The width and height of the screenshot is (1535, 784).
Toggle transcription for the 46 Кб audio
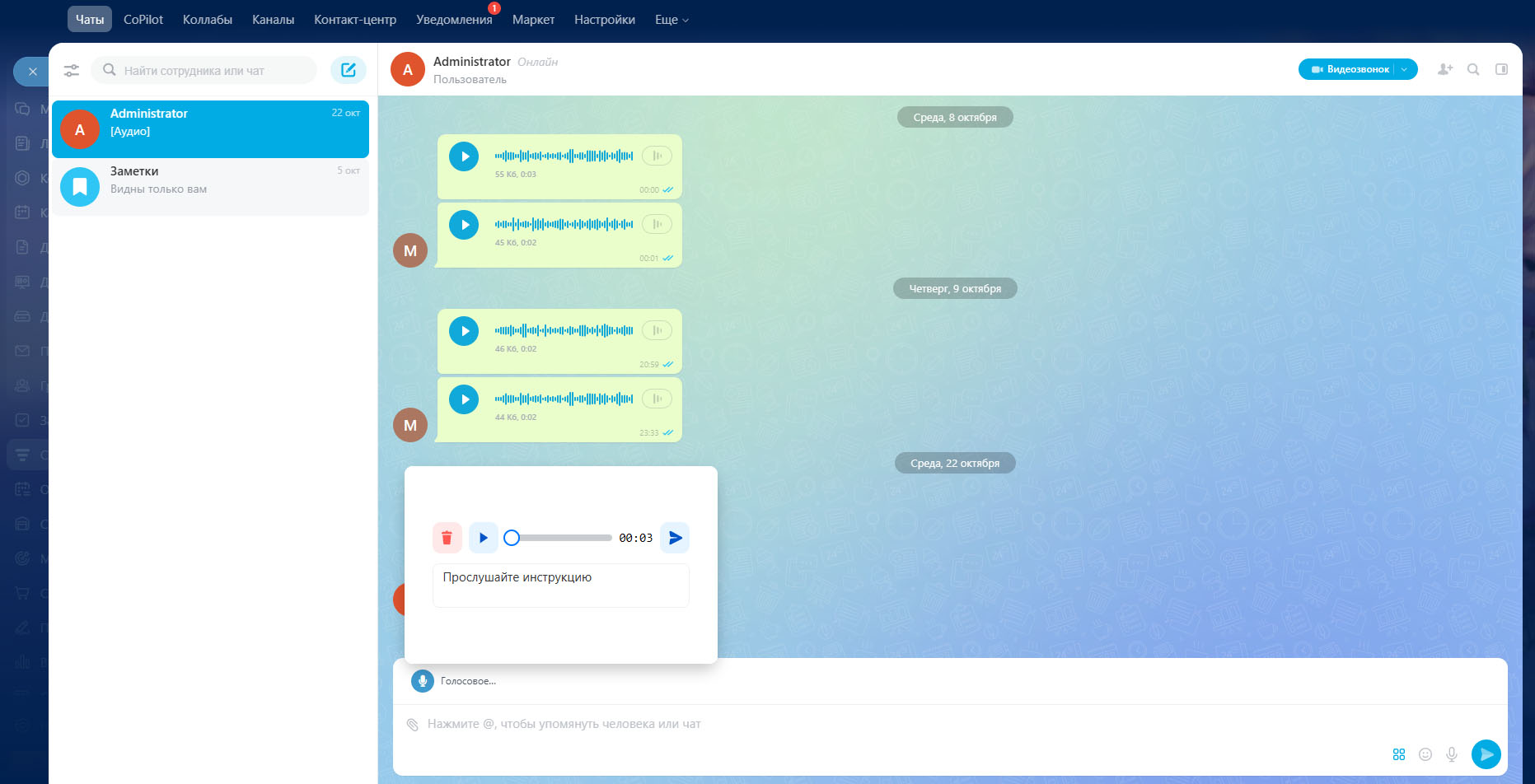pos(657,330)
